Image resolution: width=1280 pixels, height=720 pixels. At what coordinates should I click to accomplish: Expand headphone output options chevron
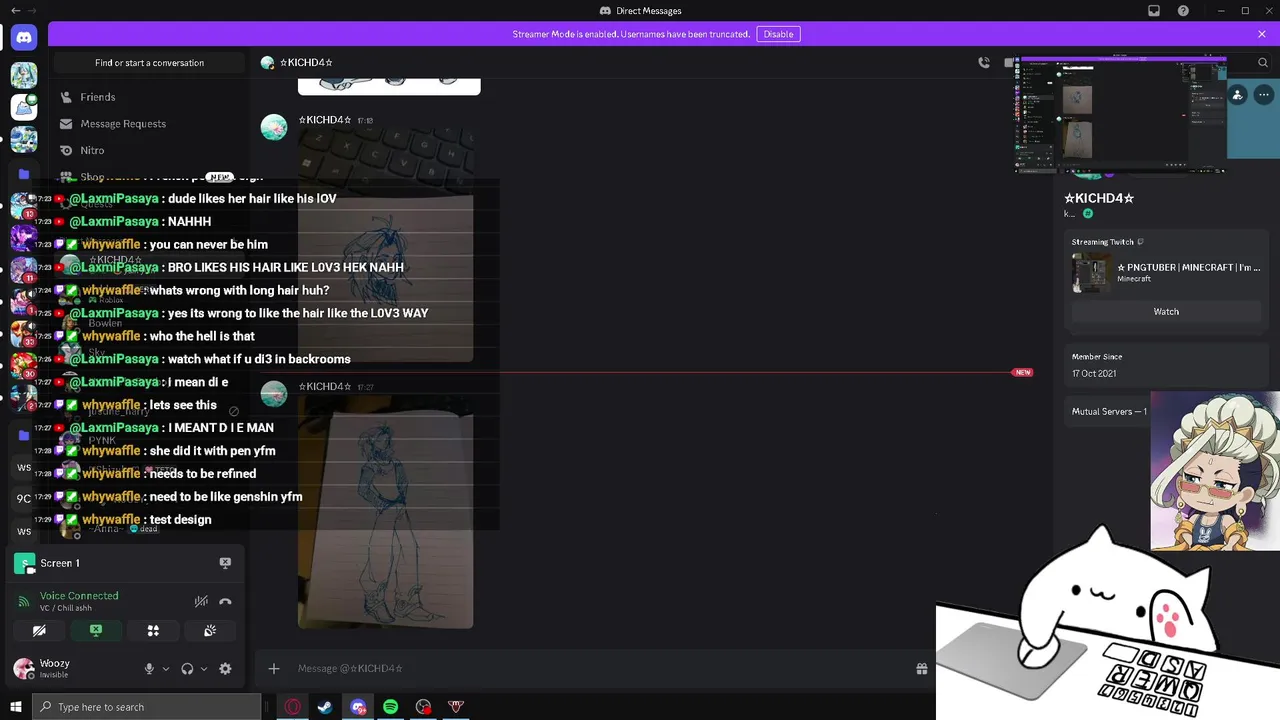(204, 669)
